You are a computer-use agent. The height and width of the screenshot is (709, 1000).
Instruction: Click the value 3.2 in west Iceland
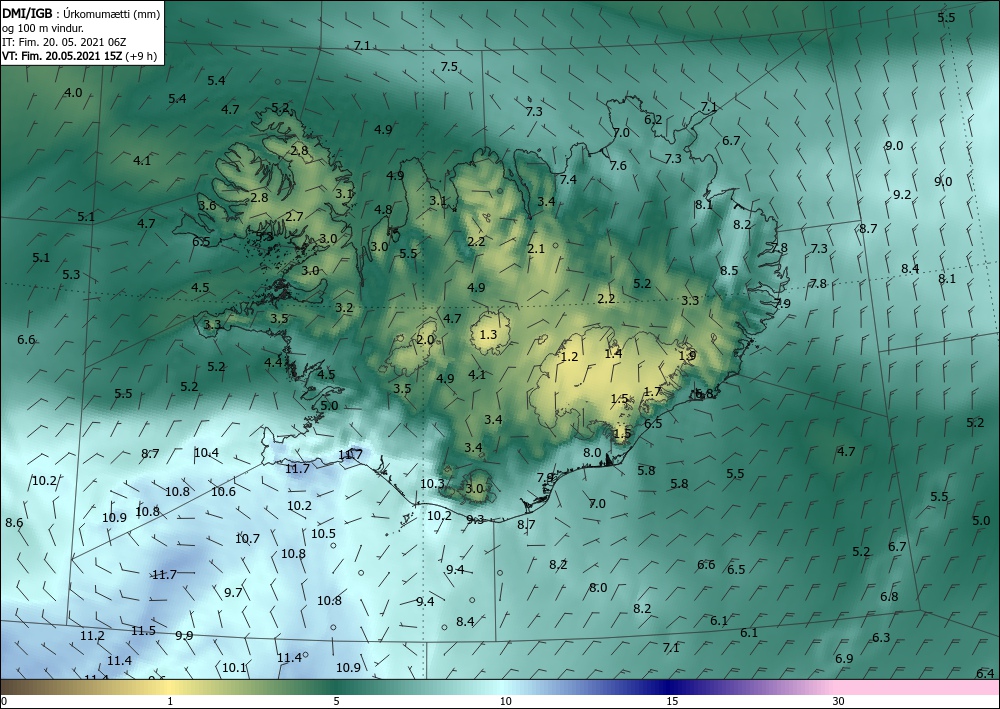pyautogui.click(x=344, y=307)
